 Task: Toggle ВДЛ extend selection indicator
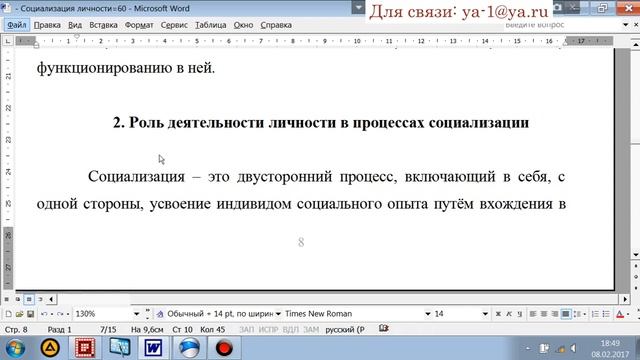291,329
